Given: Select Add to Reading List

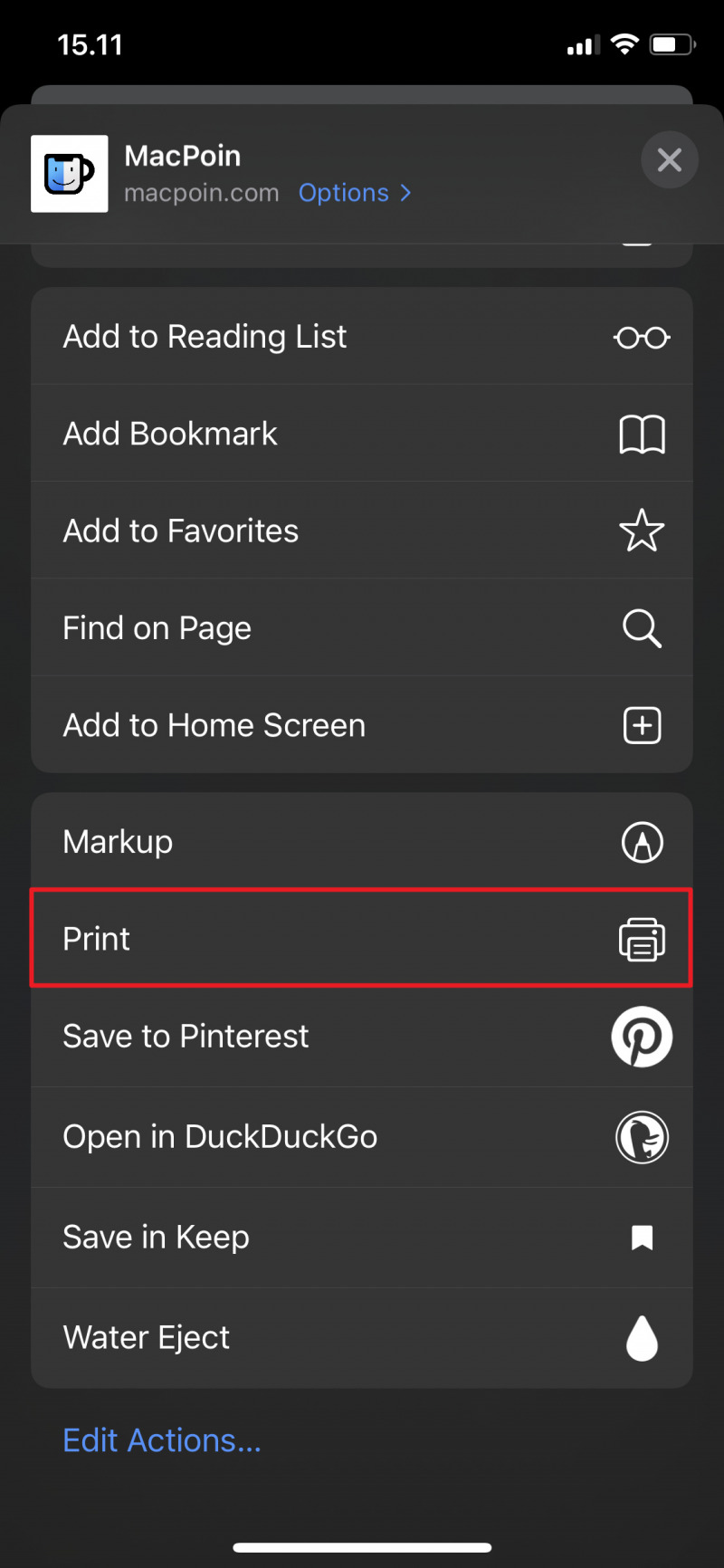Looking at the screenshot, I should coord(205,337).
